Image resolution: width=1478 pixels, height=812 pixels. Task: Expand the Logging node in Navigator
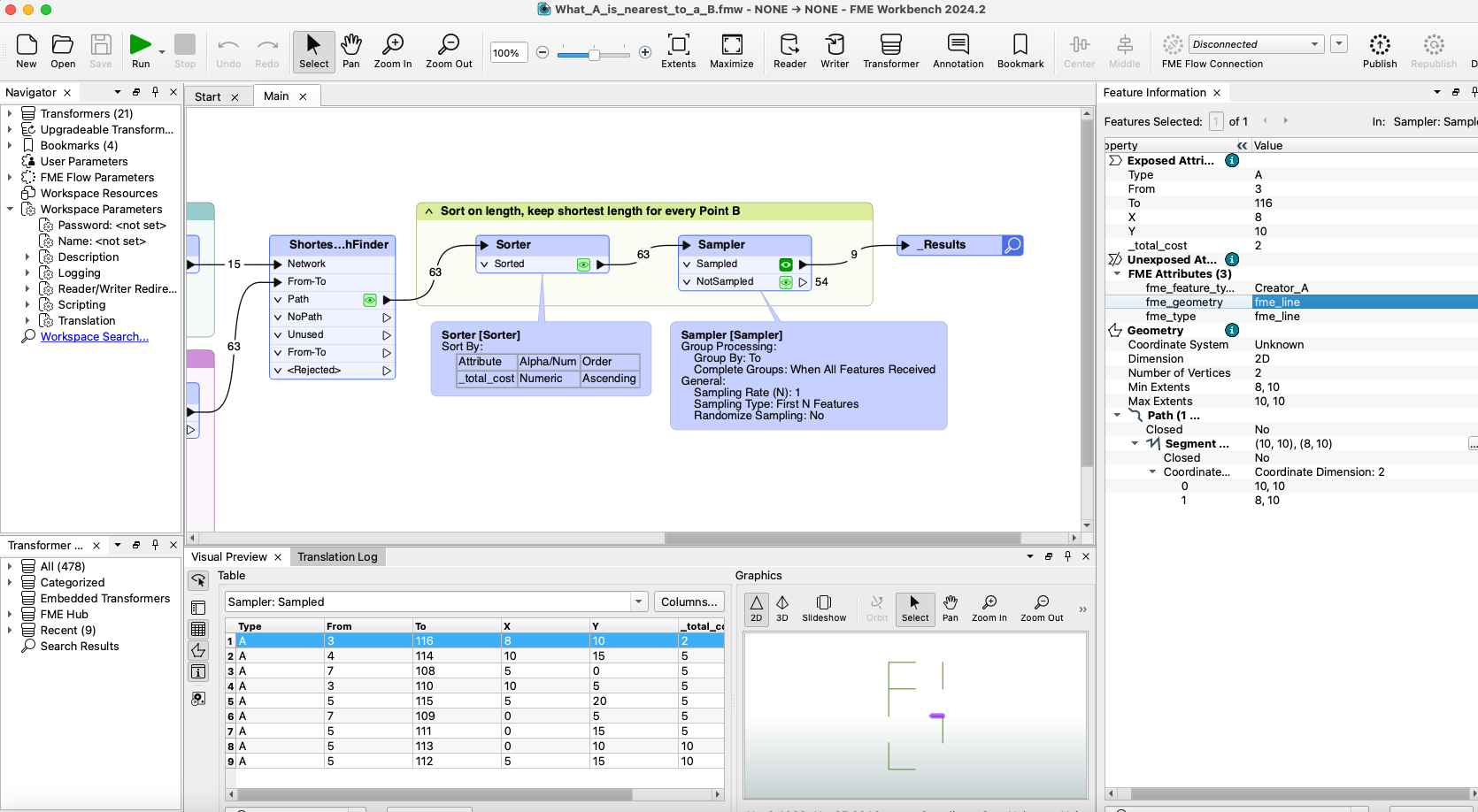coord(27,272)
